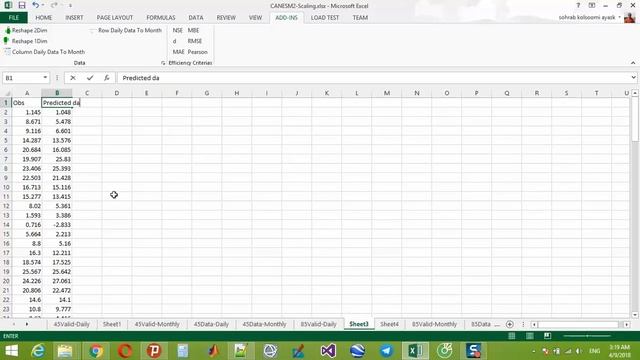Switch to DATA ribbon tab
The image size is (640, 360).
tap(196, 18)
